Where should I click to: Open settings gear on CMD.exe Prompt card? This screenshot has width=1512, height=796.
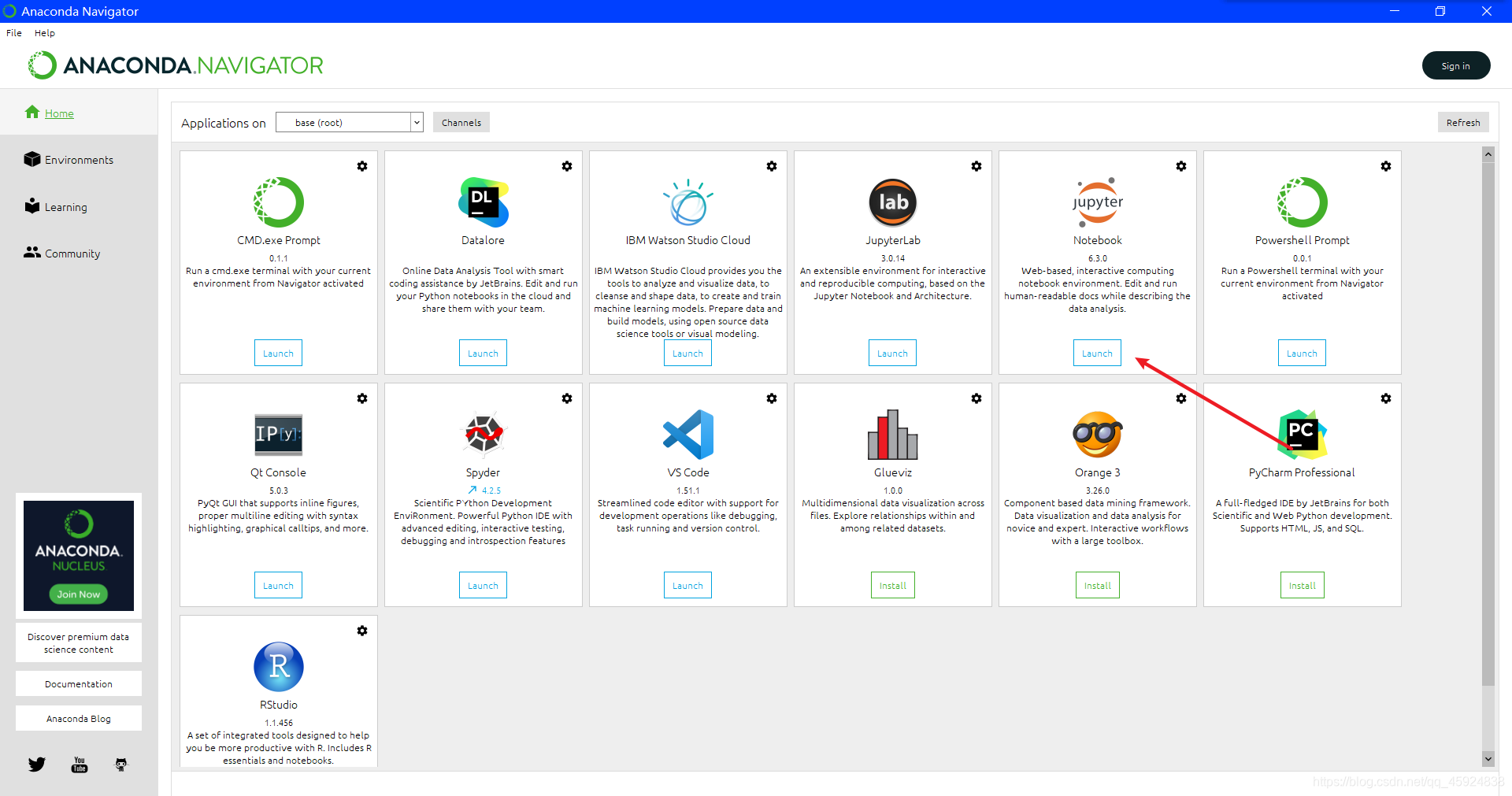362,166
